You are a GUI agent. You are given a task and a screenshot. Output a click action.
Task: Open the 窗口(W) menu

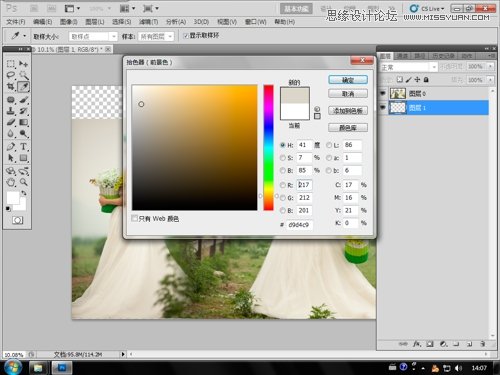click(256, 22)
